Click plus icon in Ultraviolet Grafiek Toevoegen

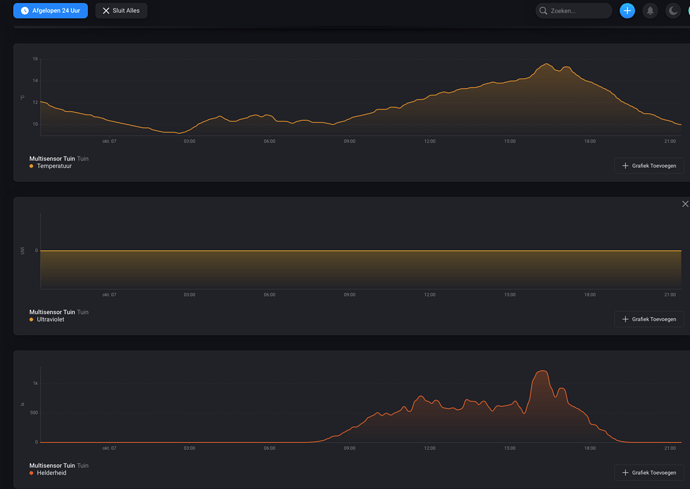pyautogui.click(x=625, y=319)
